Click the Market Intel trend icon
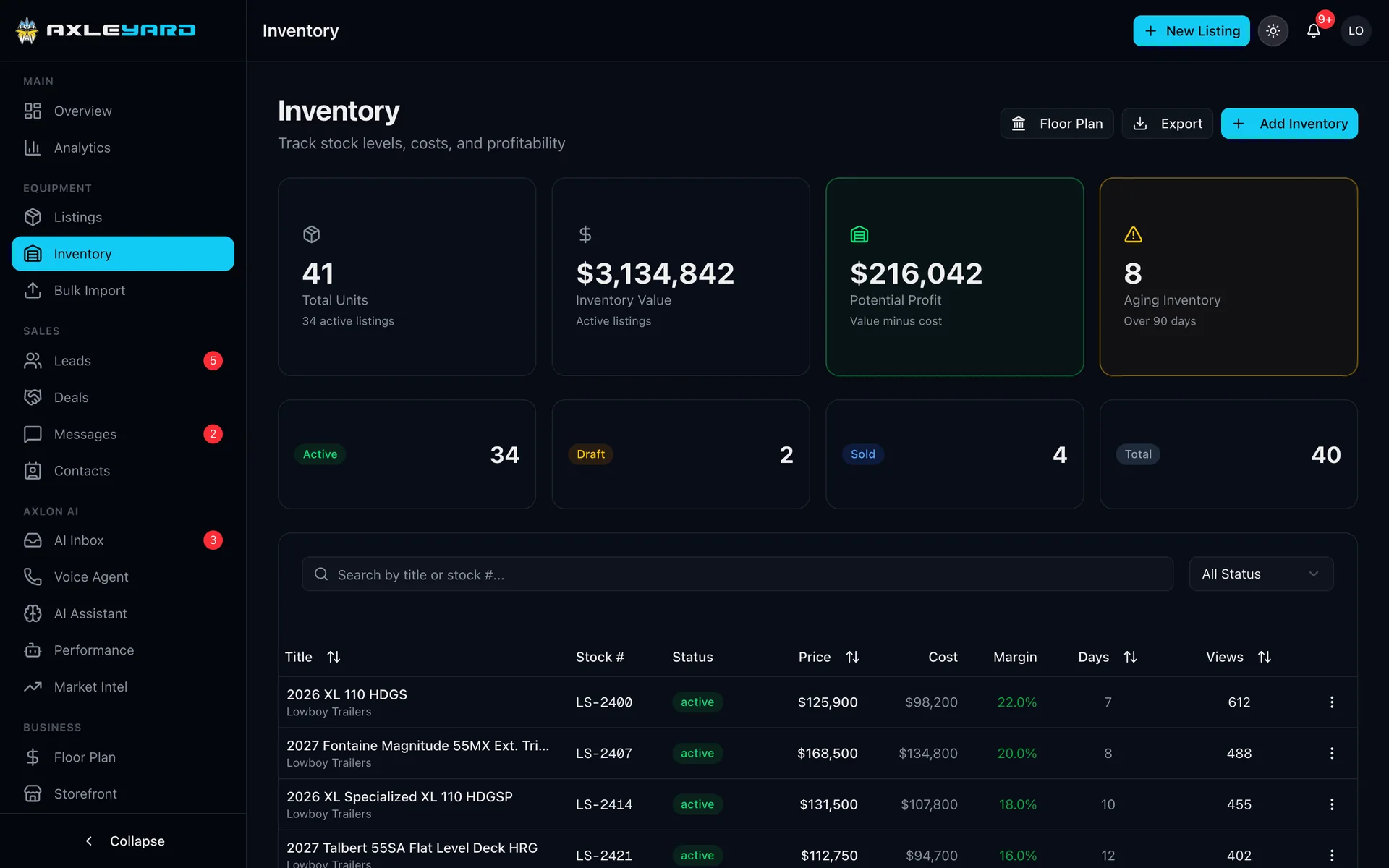The width and height of the screenshot is (1389, 868). 33,686
